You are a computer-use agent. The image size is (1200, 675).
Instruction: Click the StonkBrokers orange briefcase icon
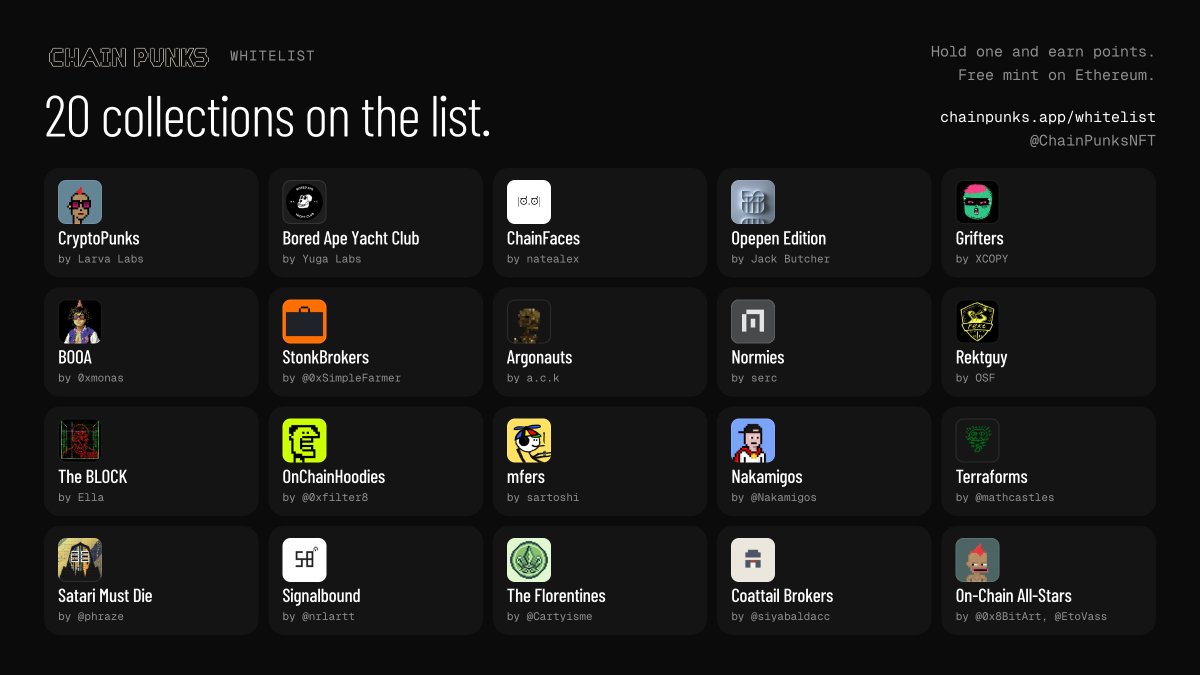pyautogui.click(x=304, y=321)
